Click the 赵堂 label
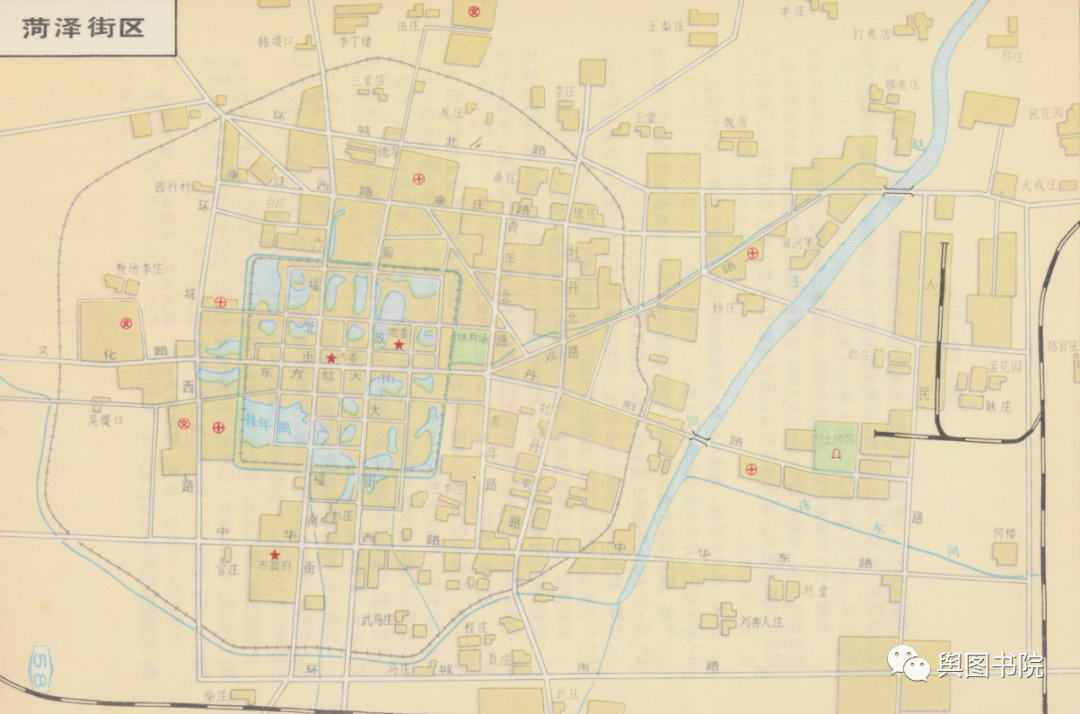Image resolution: width=1080 pixels, height=714 pixels. tap(816, 591)
